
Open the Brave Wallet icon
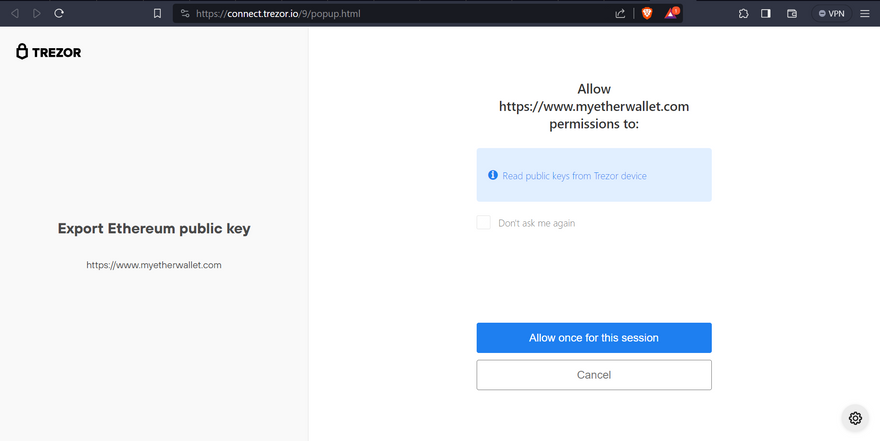point(792,13)
